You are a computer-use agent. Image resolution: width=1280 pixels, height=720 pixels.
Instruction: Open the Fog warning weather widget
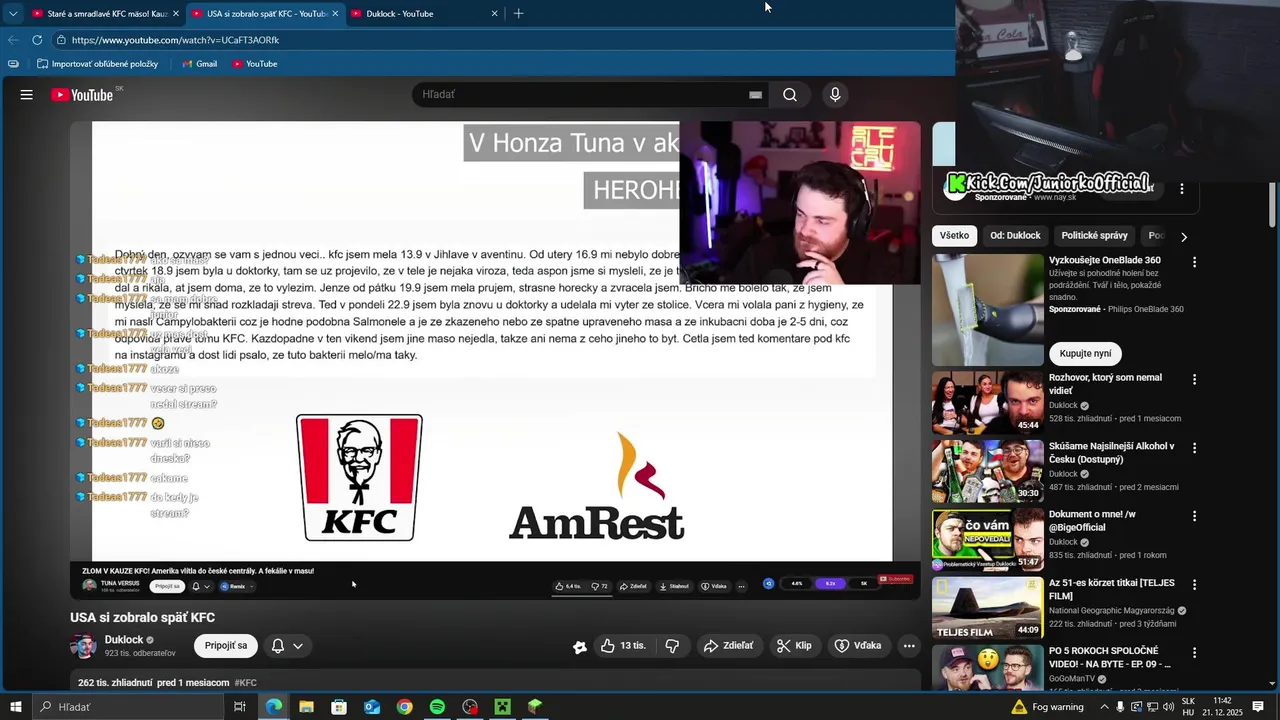(x=1047, y=707)
